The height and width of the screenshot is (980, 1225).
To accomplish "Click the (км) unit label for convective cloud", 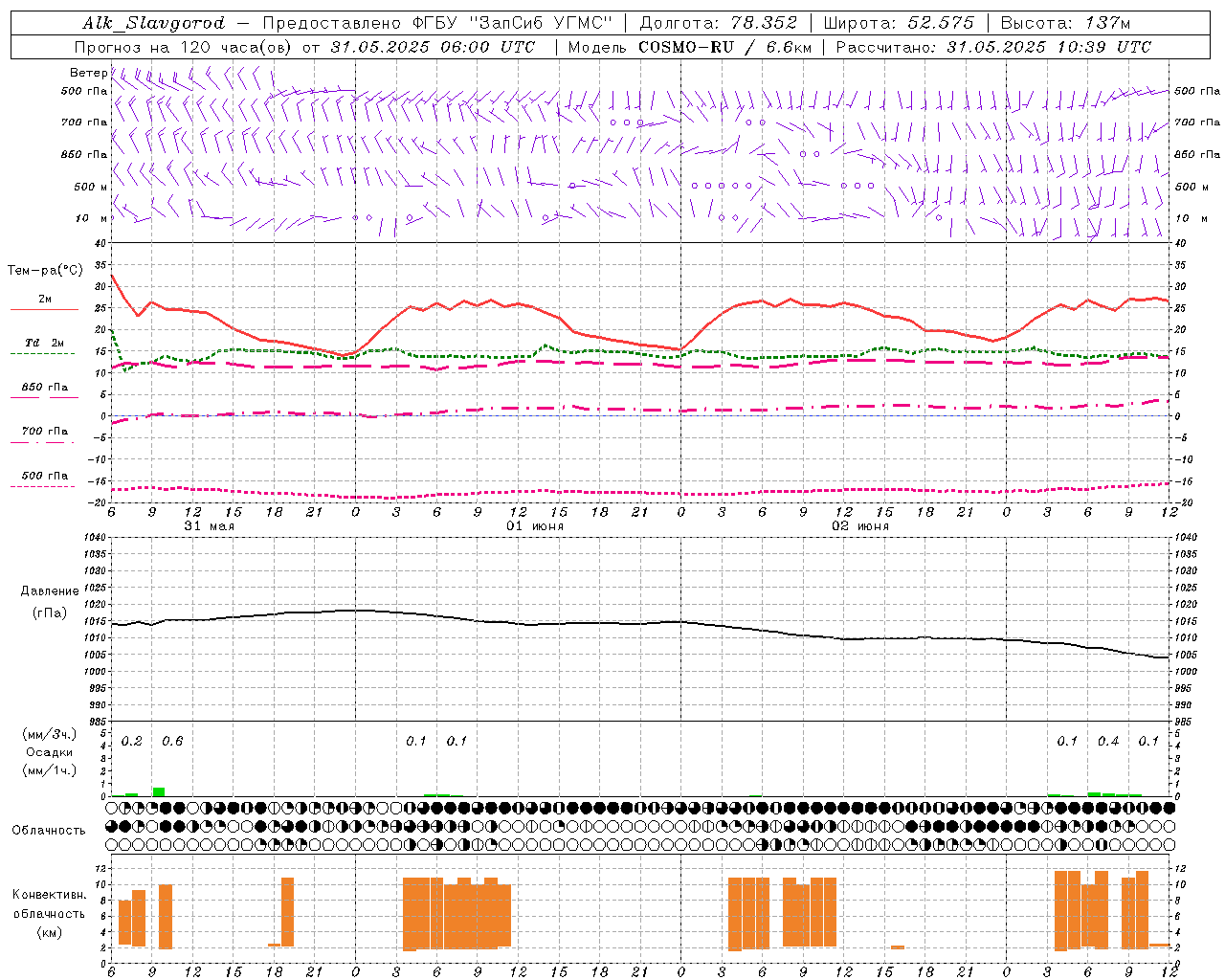I will [x=49, y=932].
